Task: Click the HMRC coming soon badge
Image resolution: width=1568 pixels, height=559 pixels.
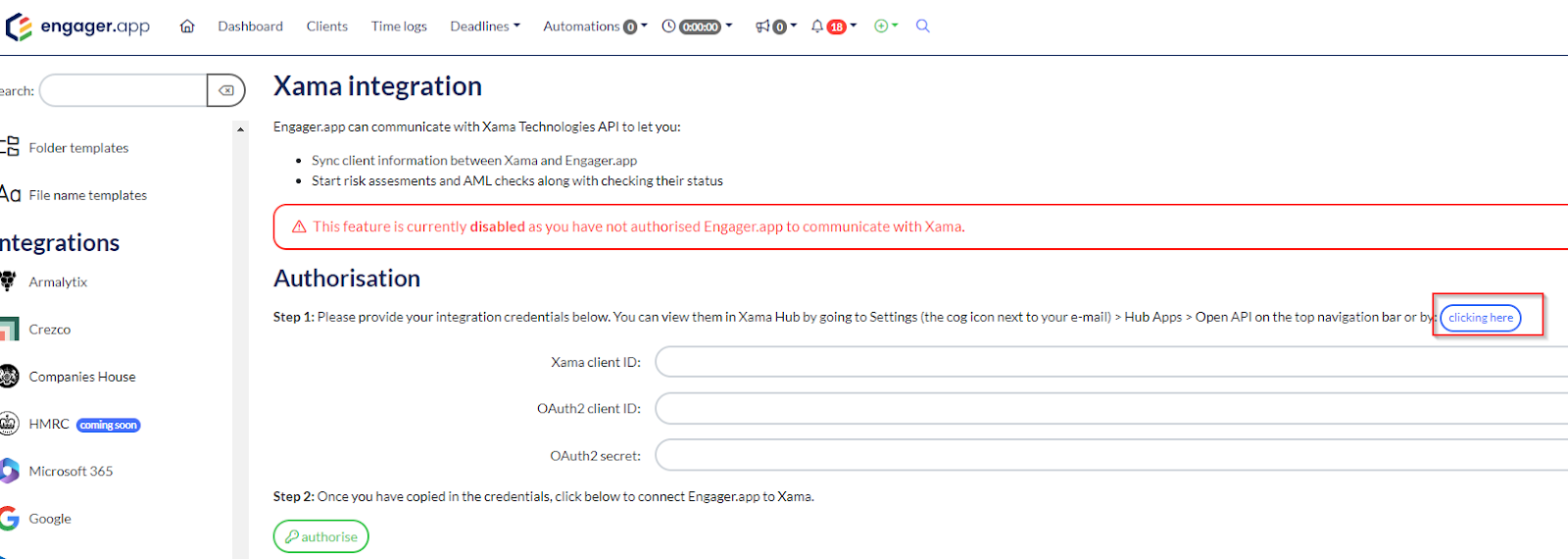Action: click(x=109, y=425)
